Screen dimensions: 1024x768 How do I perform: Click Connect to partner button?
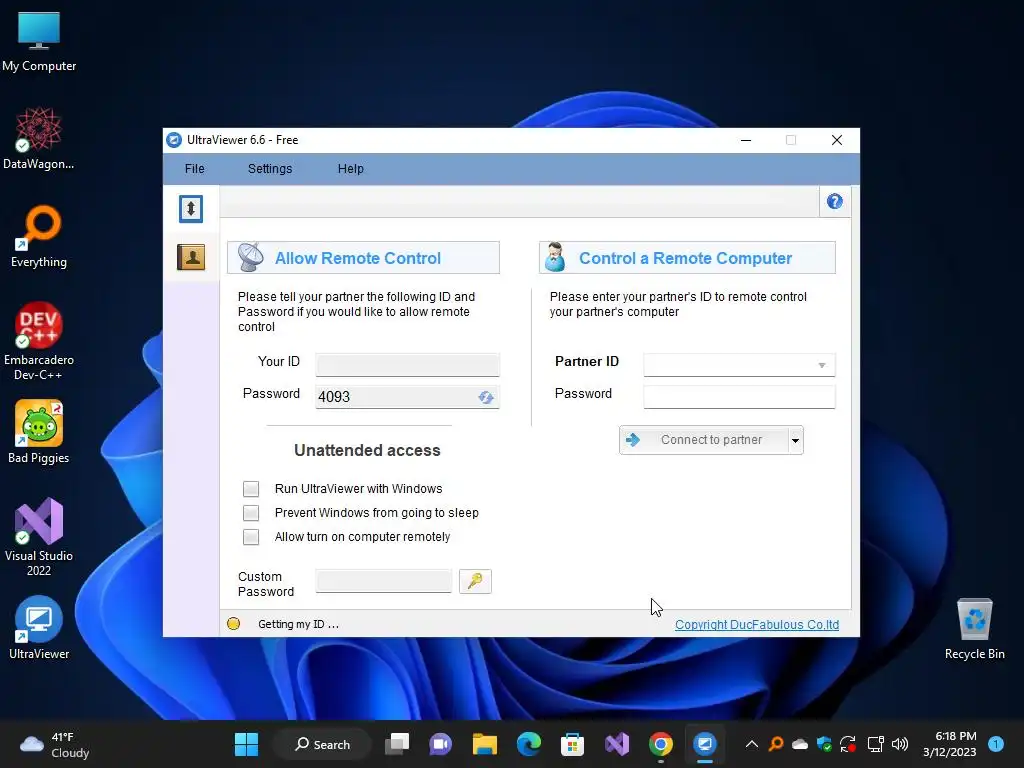coord(703,440)
